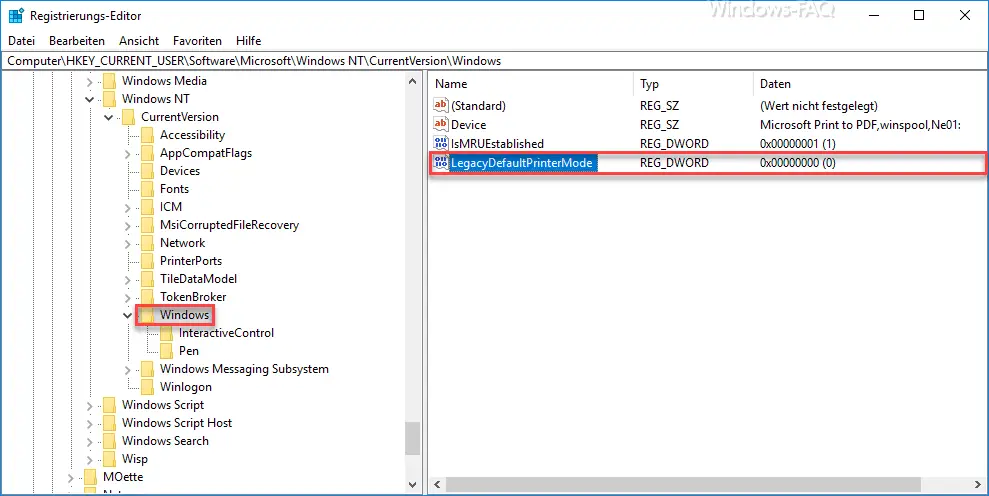989x496 pixels.
Task: Expand the Network key
Action: pyautogui.click(x=127, y=244)
